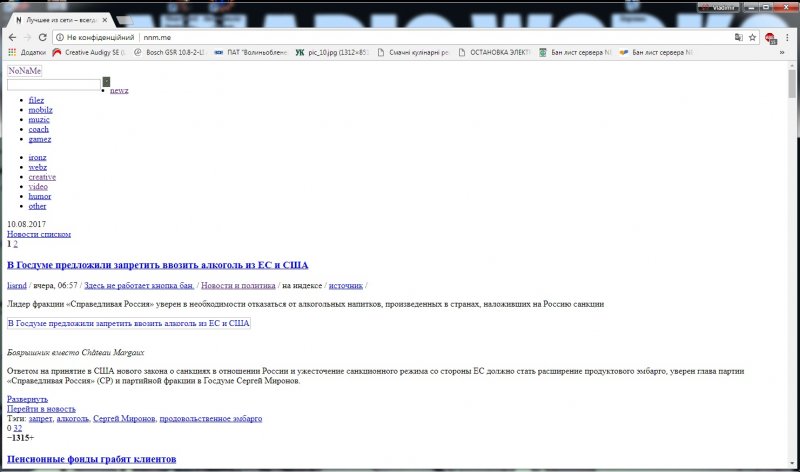Open the webz section link
800x472 pixels.
[x=38, y=167]
